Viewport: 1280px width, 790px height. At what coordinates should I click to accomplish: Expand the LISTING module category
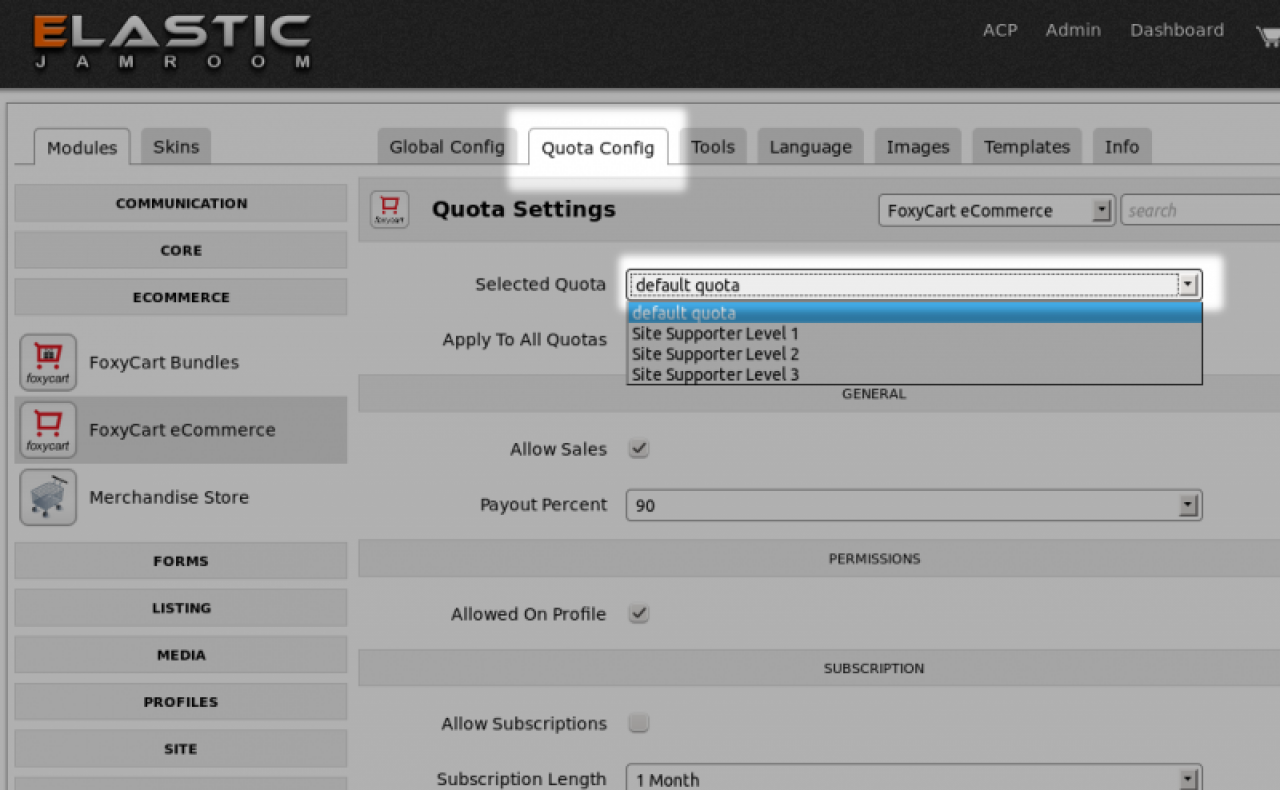coord(181,608)
